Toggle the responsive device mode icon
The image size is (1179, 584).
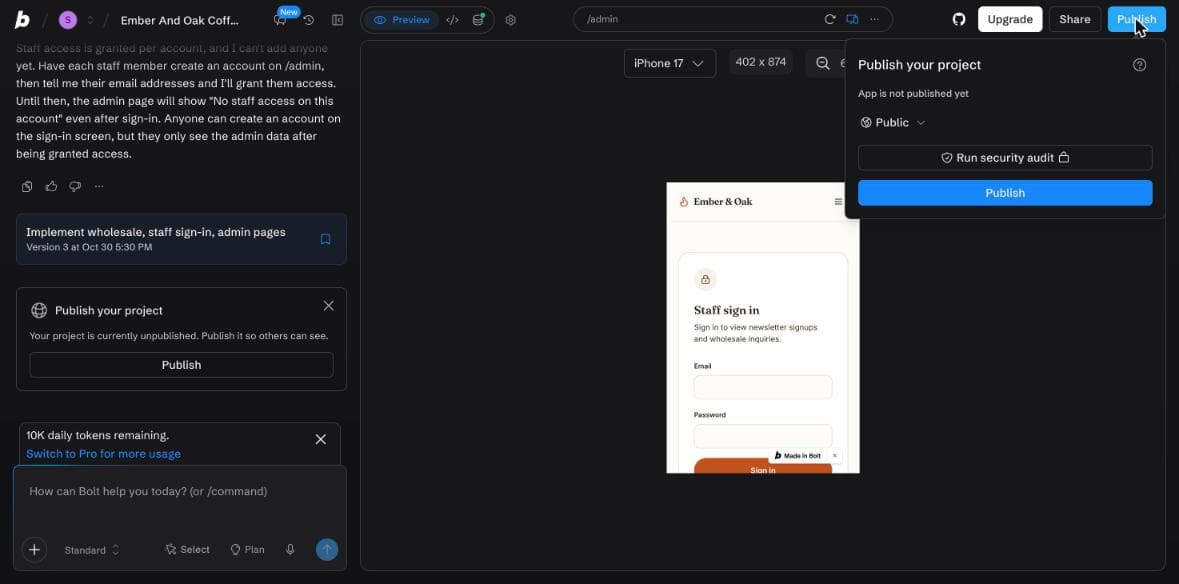(x=853, y=20)
